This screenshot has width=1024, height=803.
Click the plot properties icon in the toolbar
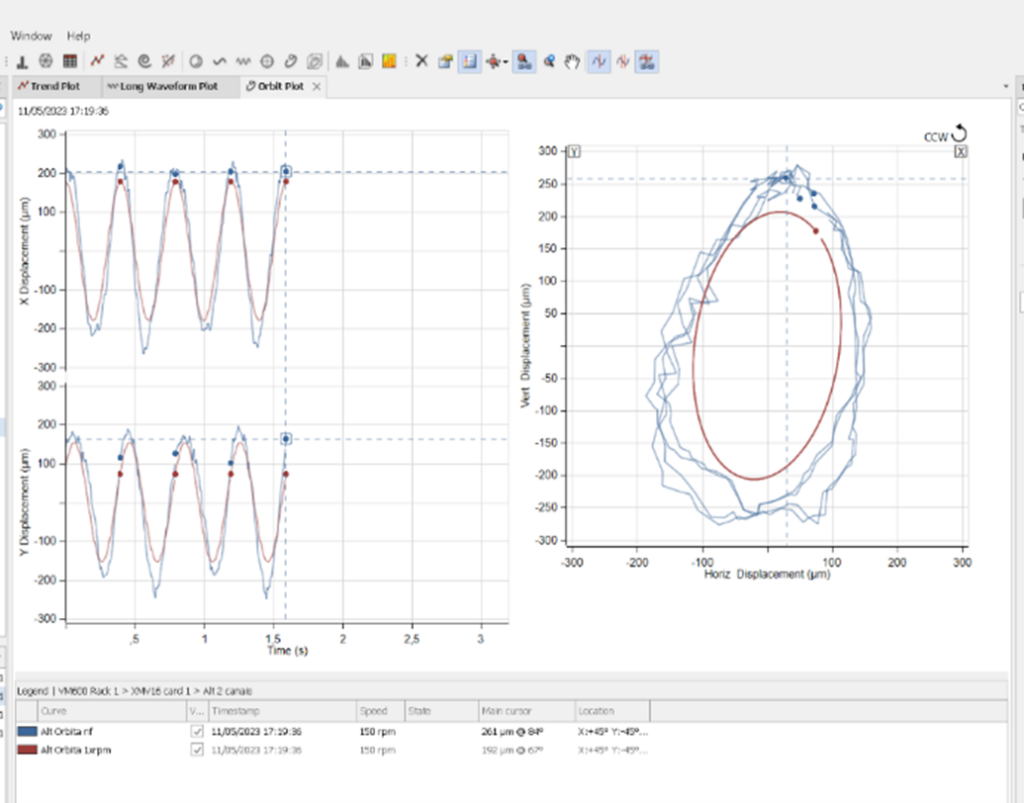[x=445, y=61]
